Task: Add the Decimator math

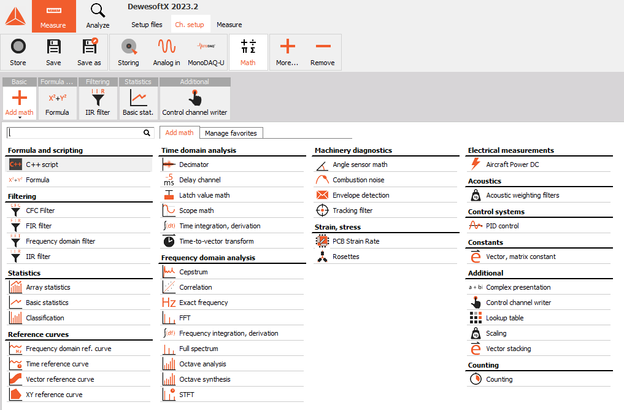Action: click(x=232, y=164)
